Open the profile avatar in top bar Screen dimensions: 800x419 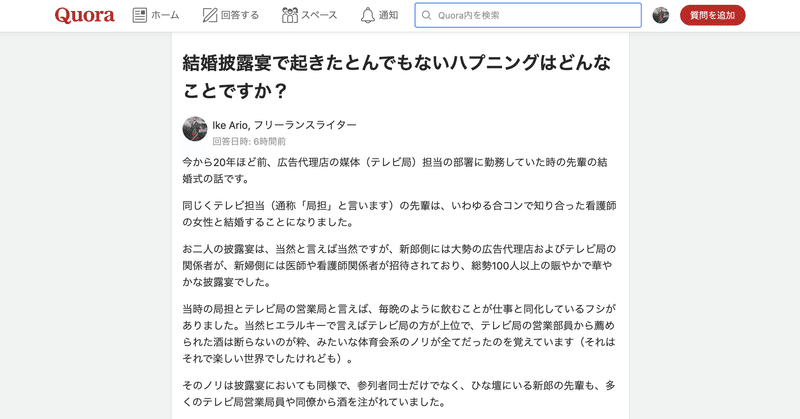(x=660, y=15)
